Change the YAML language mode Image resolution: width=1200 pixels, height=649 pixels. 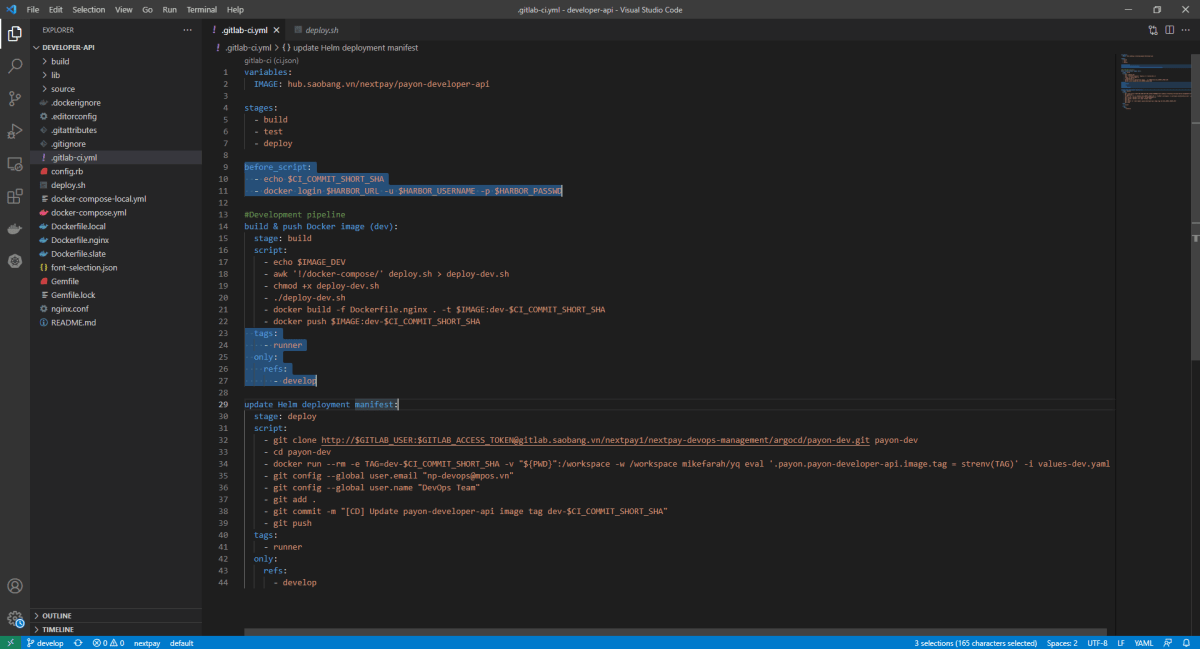[x=1144, y=643]
